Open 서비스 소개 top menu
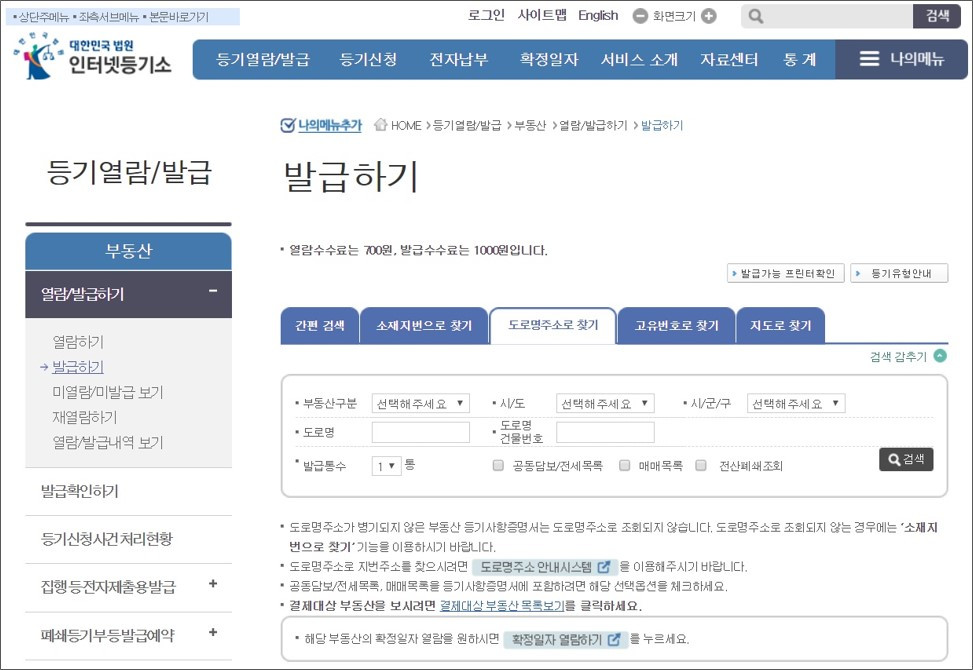This screenshot has height=670, width=973. coord(639,60)
